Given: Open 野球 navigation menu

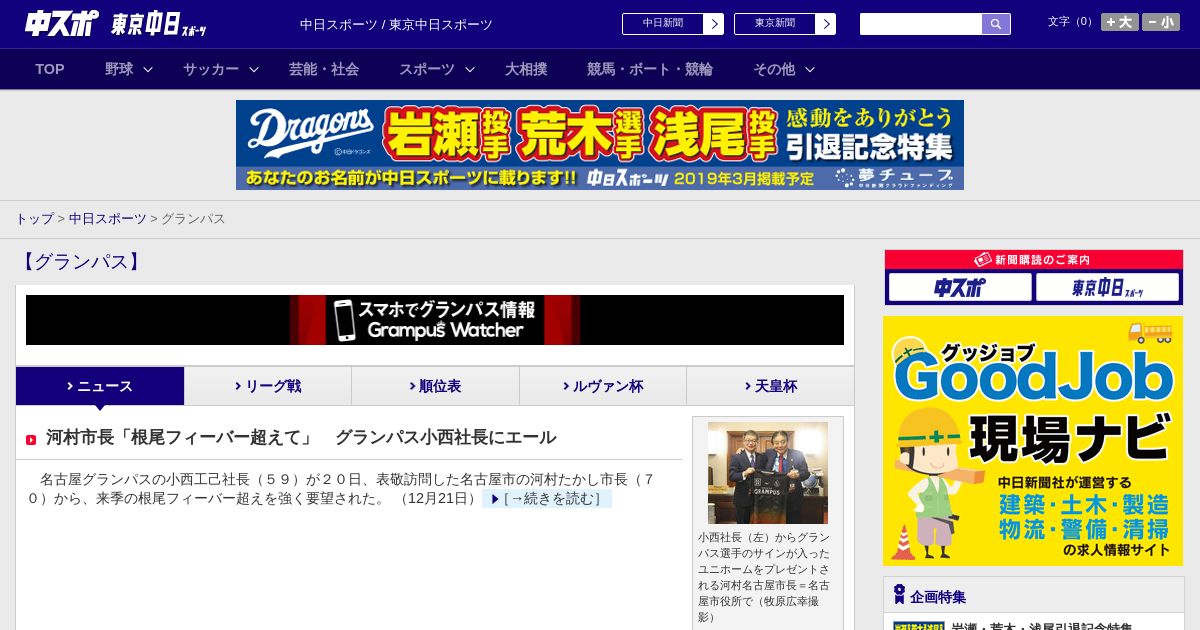Looking at the screenshot, I should [x=119, y=69].
